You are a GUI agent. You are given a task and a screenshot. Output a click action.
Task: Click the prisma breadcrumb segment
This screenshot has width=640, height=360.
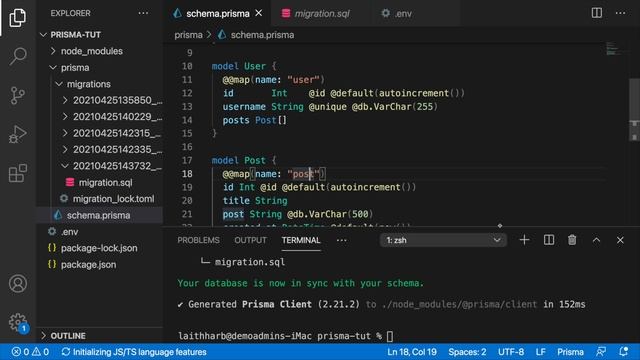[x=188, y=35]
